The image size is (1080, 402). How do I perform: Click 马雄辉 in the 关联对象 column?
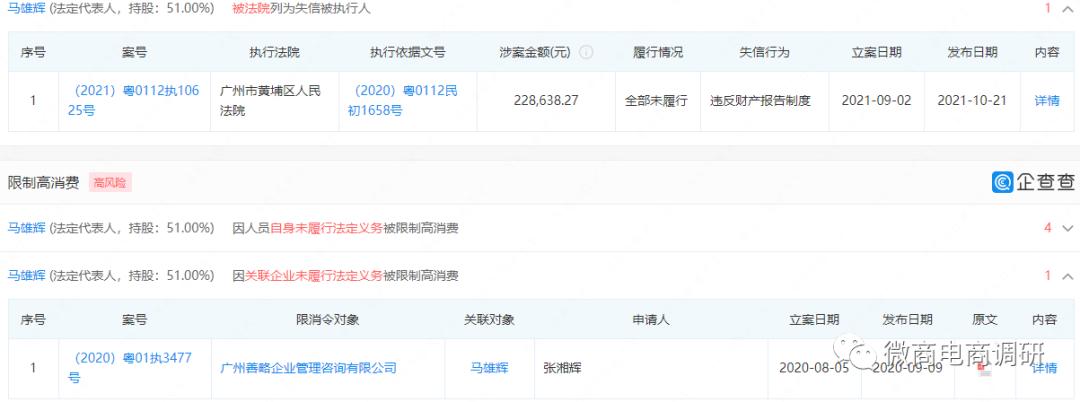point(489,368)
